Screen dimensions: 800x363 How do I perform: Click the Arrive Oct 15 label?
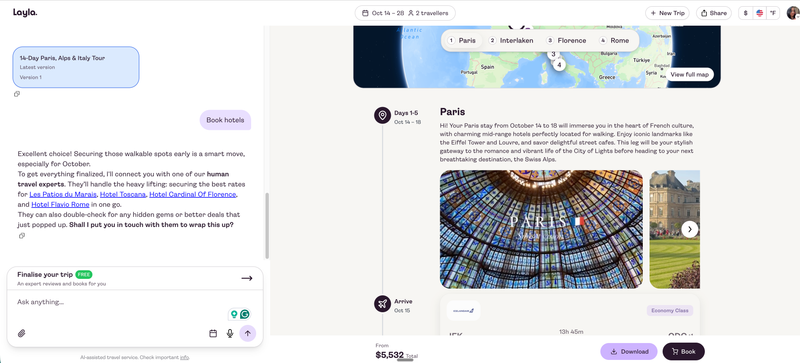(x=403, y=306)
